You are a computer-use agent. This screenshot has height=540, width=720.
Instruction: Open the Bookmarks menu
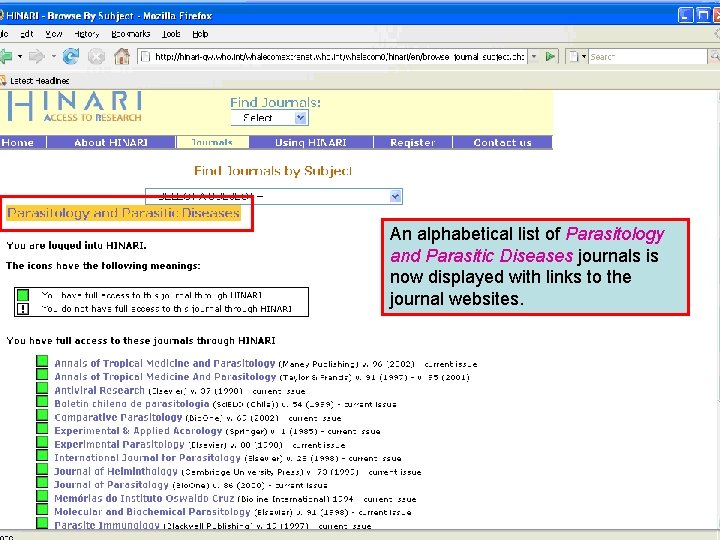click(131, 34)
